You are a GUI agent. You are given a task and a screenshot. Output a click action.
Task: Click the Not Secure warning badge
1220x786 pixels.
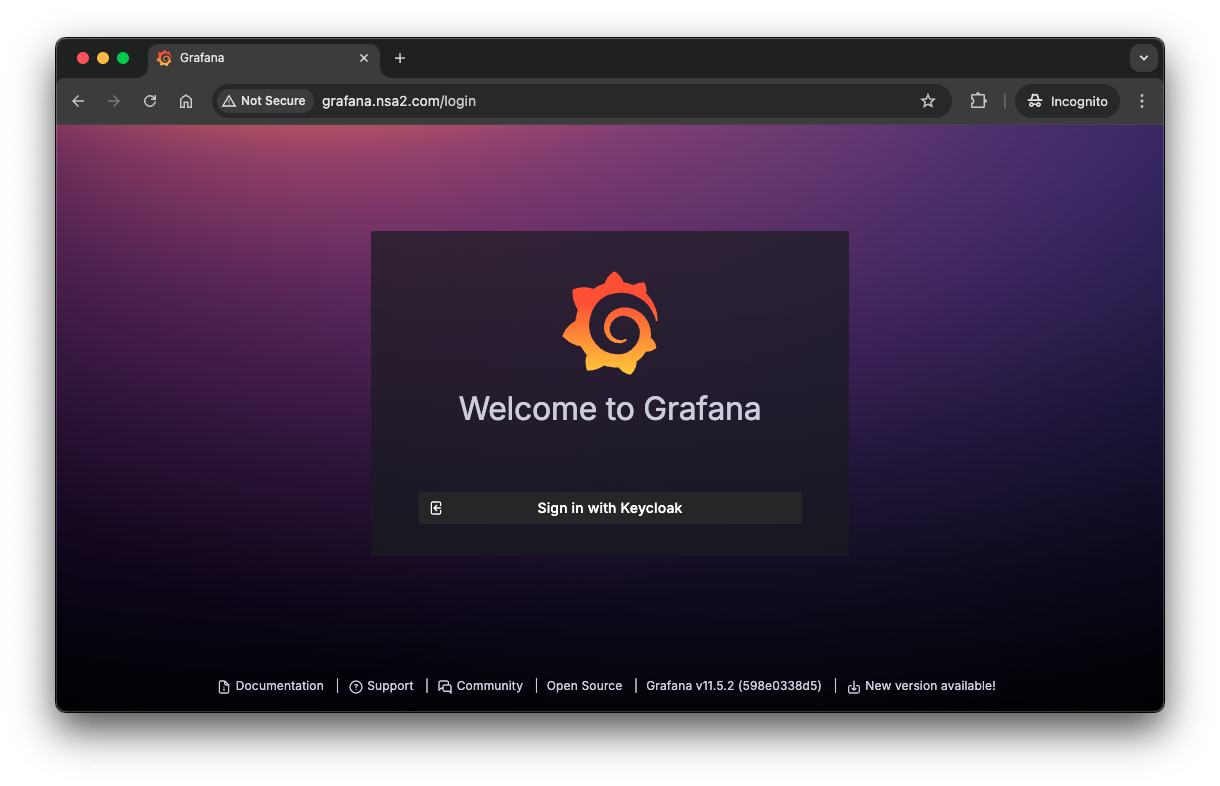(x=264, y=101)
